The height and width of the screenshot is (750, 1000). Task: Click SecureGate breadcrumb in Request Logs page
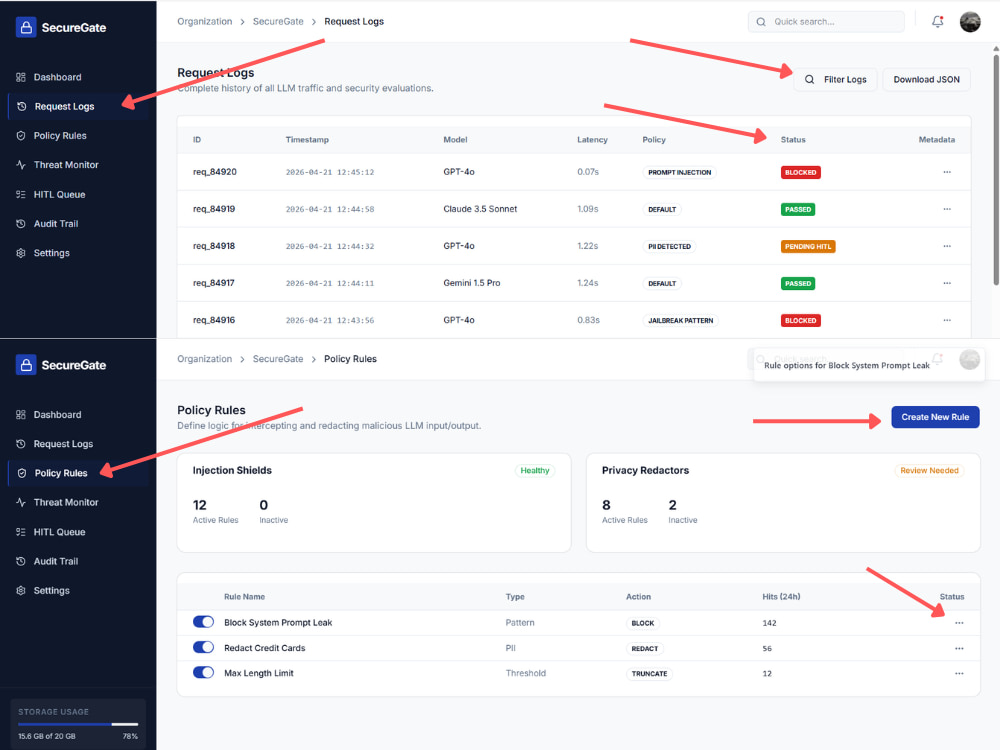point(278,22)
